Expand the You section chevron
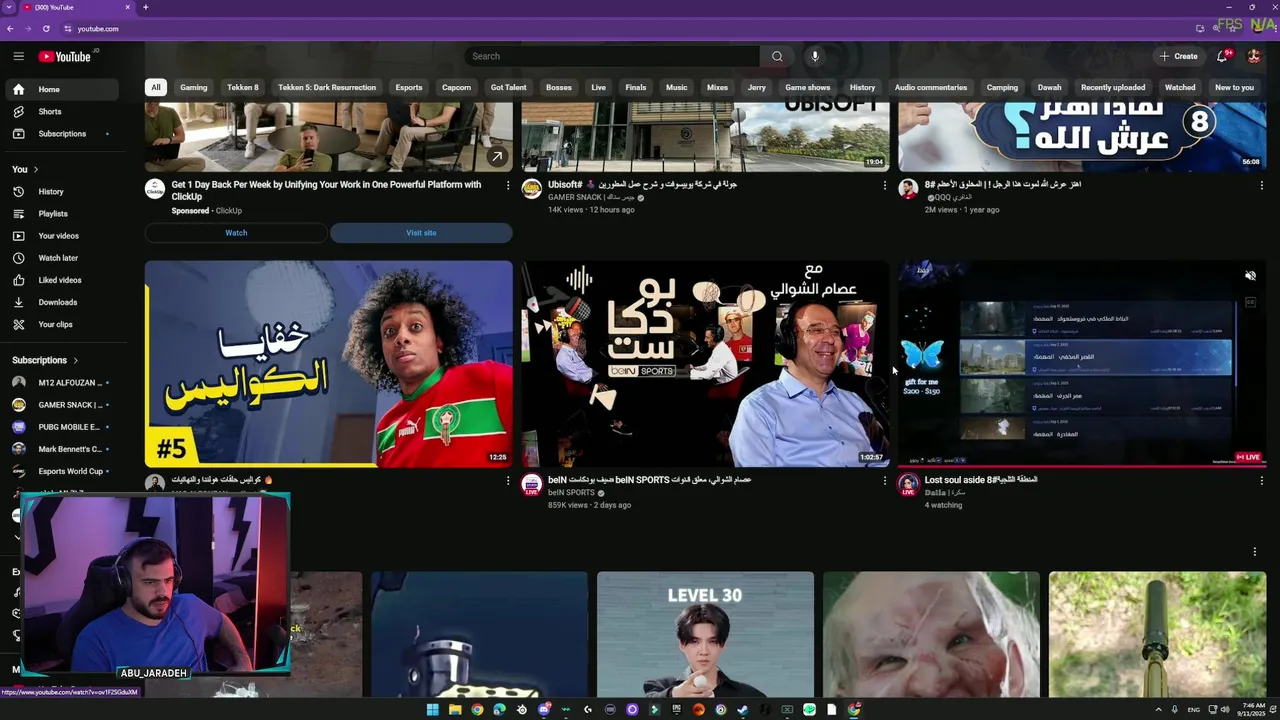Image resolution: width=1280 pixels, height=720 pixels. click(x=36, y=169)
